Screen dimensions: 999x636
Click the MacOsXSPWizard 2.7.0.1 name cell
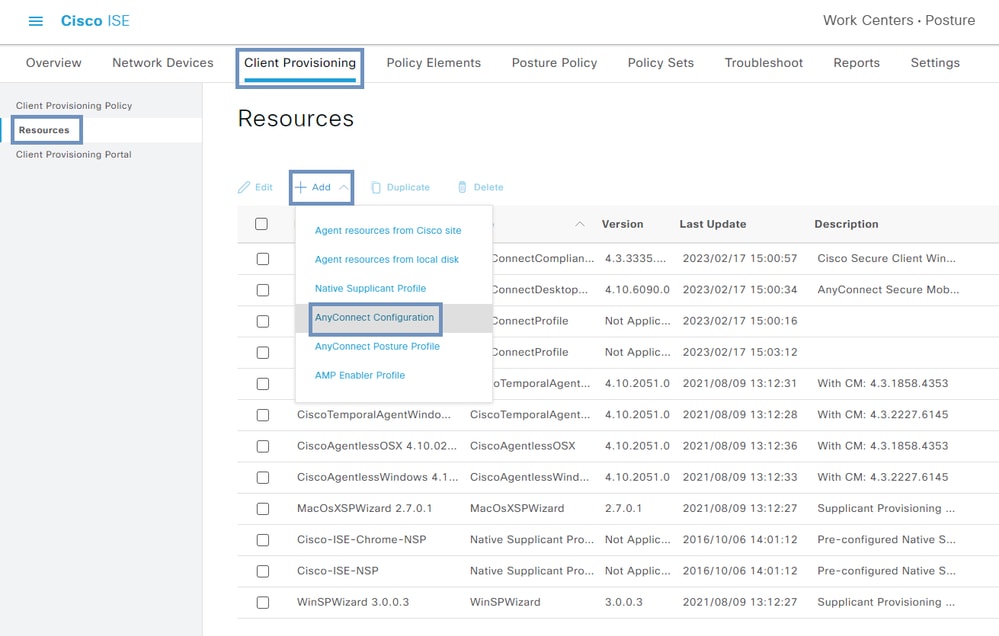pyautogui.click(x=364, y=509)
